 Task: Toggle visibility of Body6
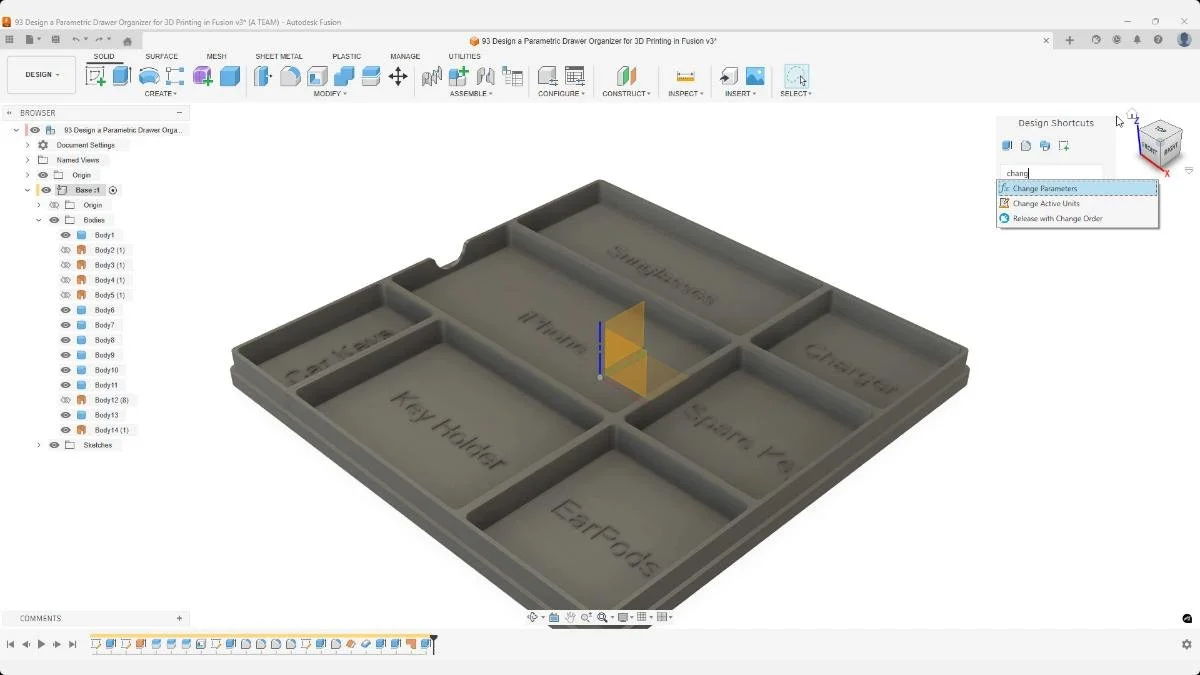66,310
